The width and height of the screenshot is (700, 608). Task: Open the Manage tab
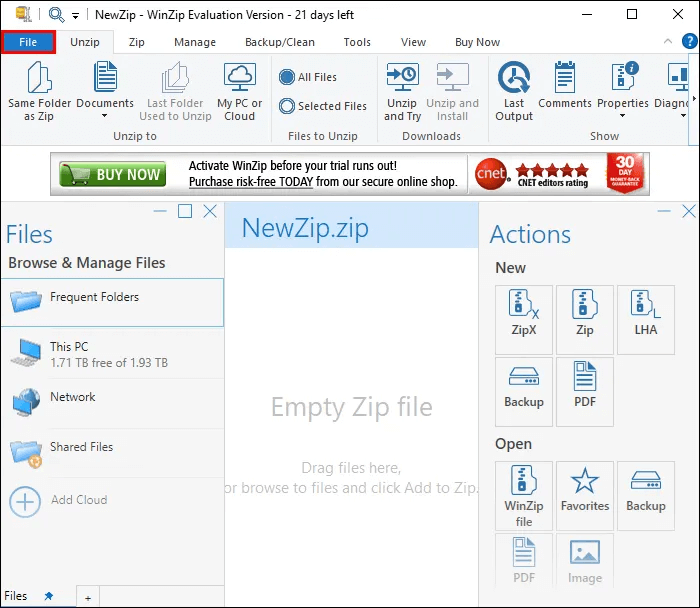click(195, 42)
